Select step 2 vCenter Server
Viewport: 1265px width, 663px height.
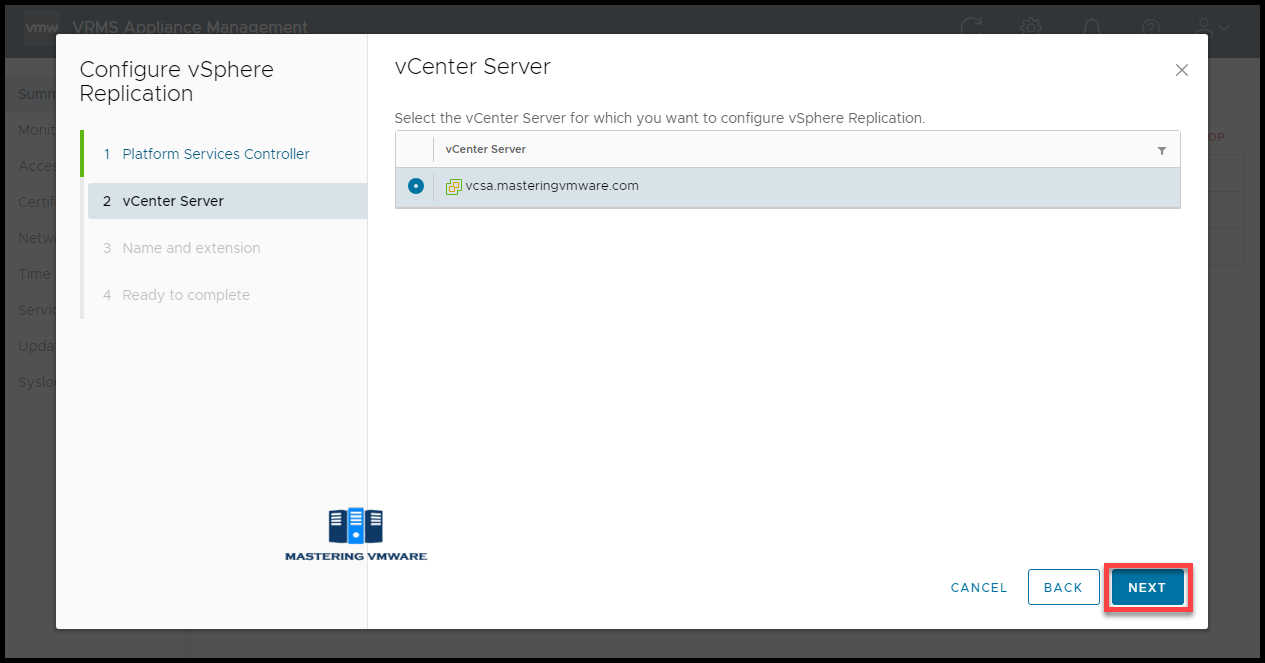pos(227,201)
